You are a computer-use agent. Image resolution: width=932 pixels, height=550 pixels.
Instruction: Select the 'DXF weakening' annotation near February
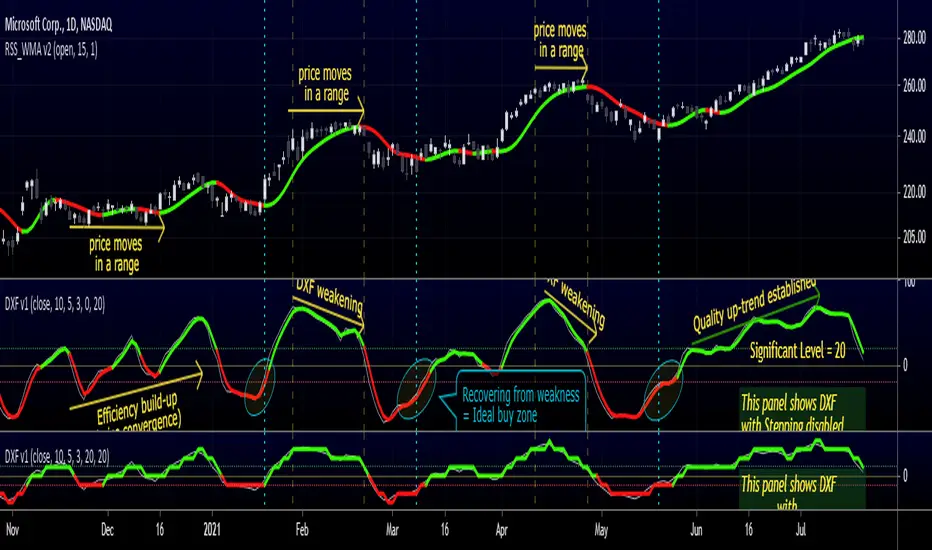[329, 296]
